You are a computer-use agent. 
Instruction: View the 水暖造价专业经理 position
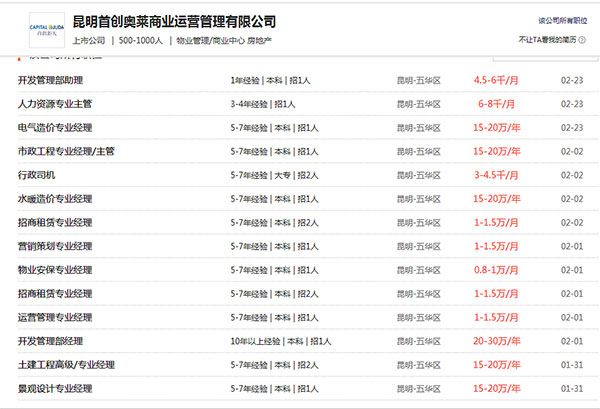click(x=55, y=199)
